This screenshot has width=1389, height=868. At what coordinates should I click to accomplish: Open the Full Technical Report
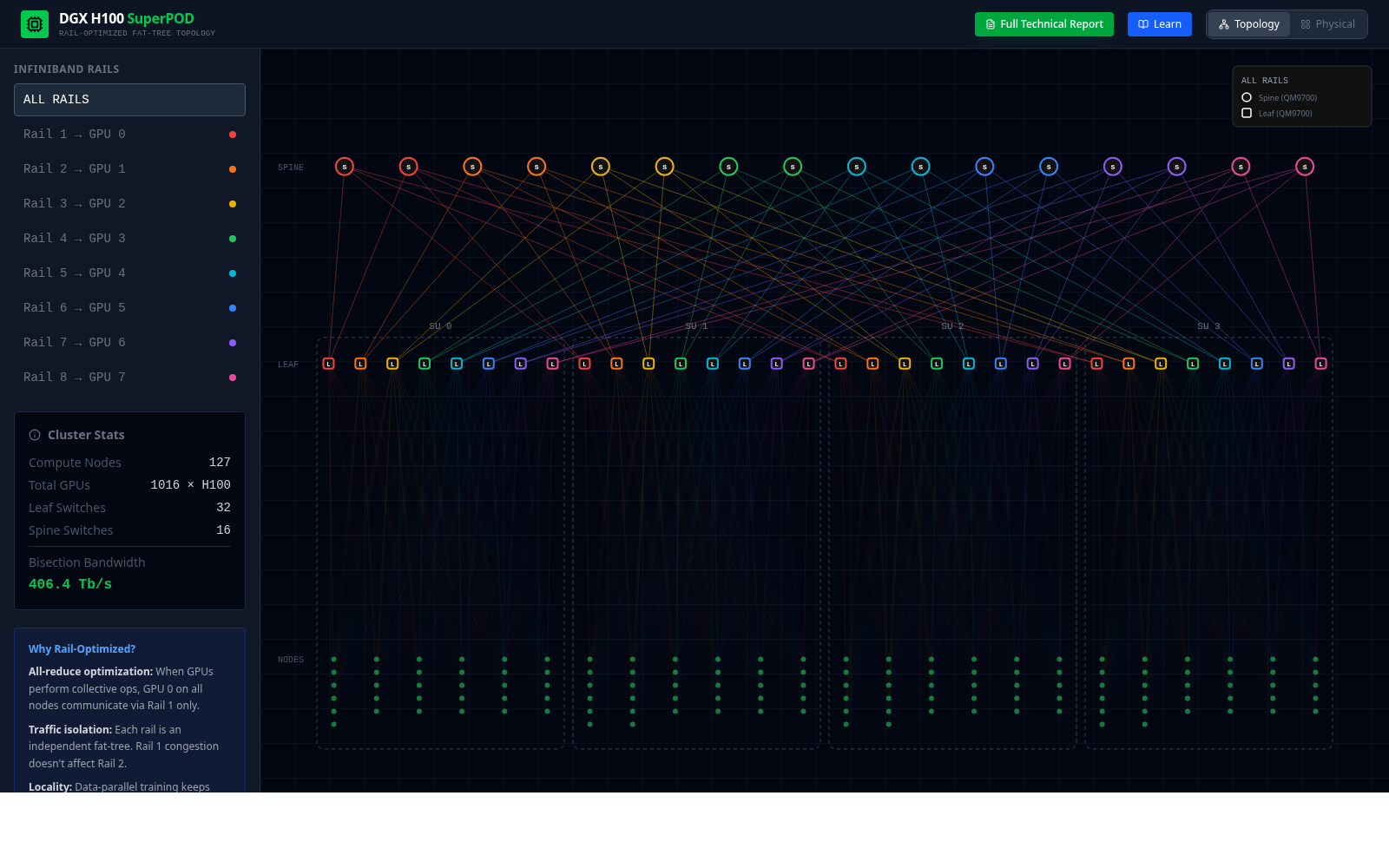pyautogui.click(x=1043, y=23)
